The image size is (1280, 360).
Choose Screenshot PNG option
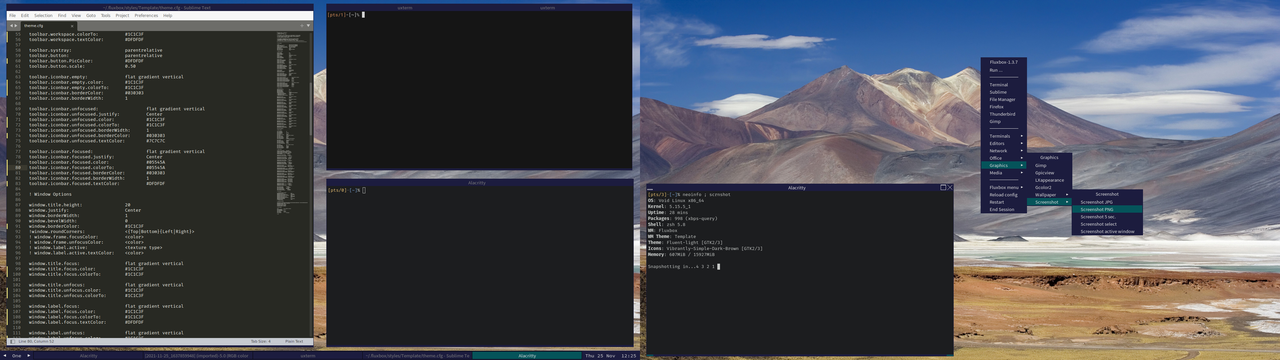click(x=1107, y=209)
